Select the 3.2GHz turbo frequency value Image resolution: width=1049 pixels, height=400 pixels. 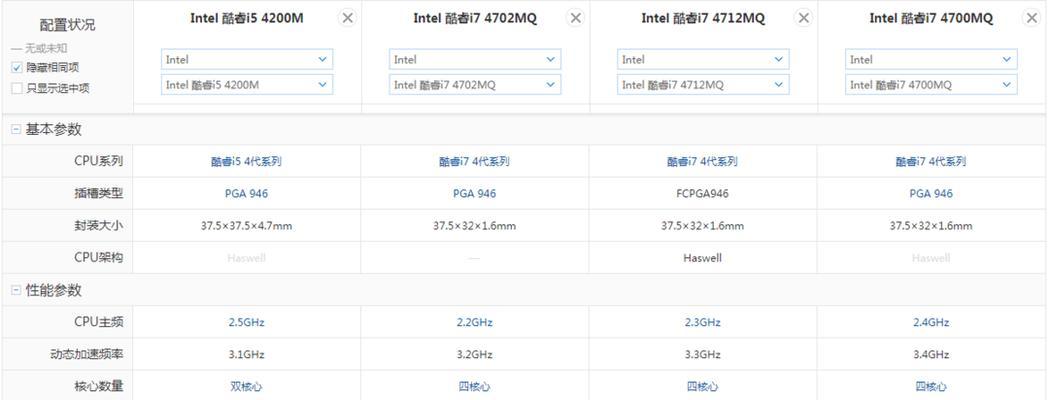click(474, 354)
